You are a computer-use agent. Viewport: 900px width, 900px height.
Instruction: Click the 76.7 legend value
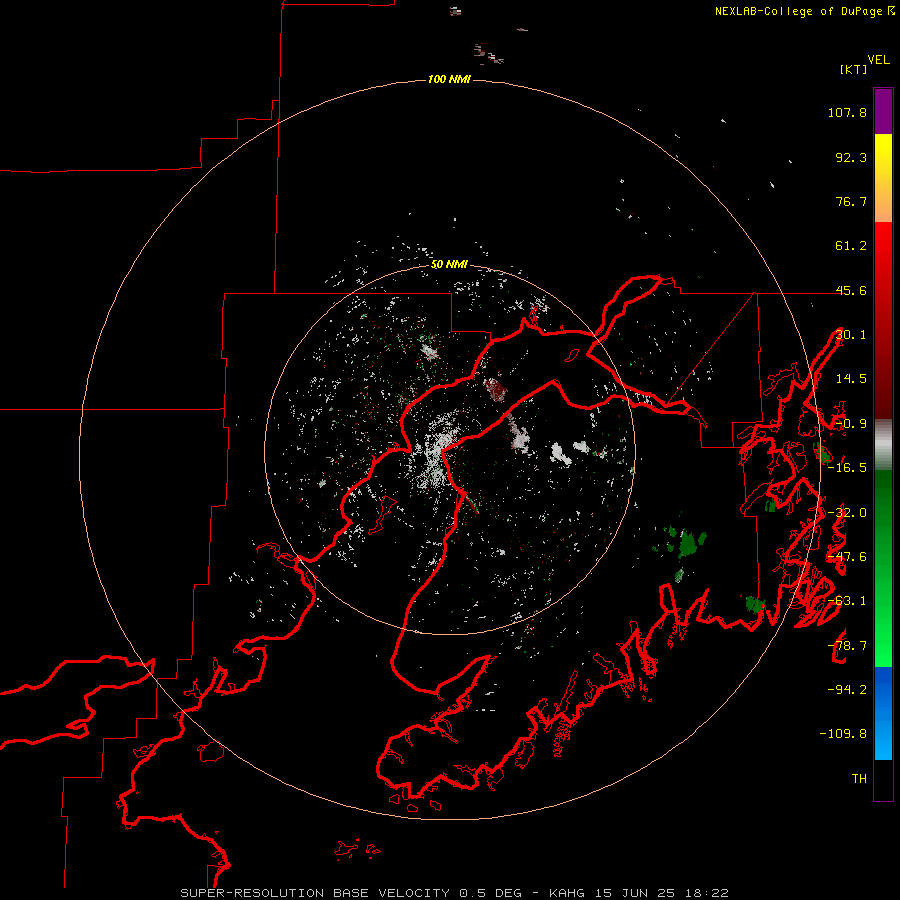pyautogui.click(x=851, y=201)
